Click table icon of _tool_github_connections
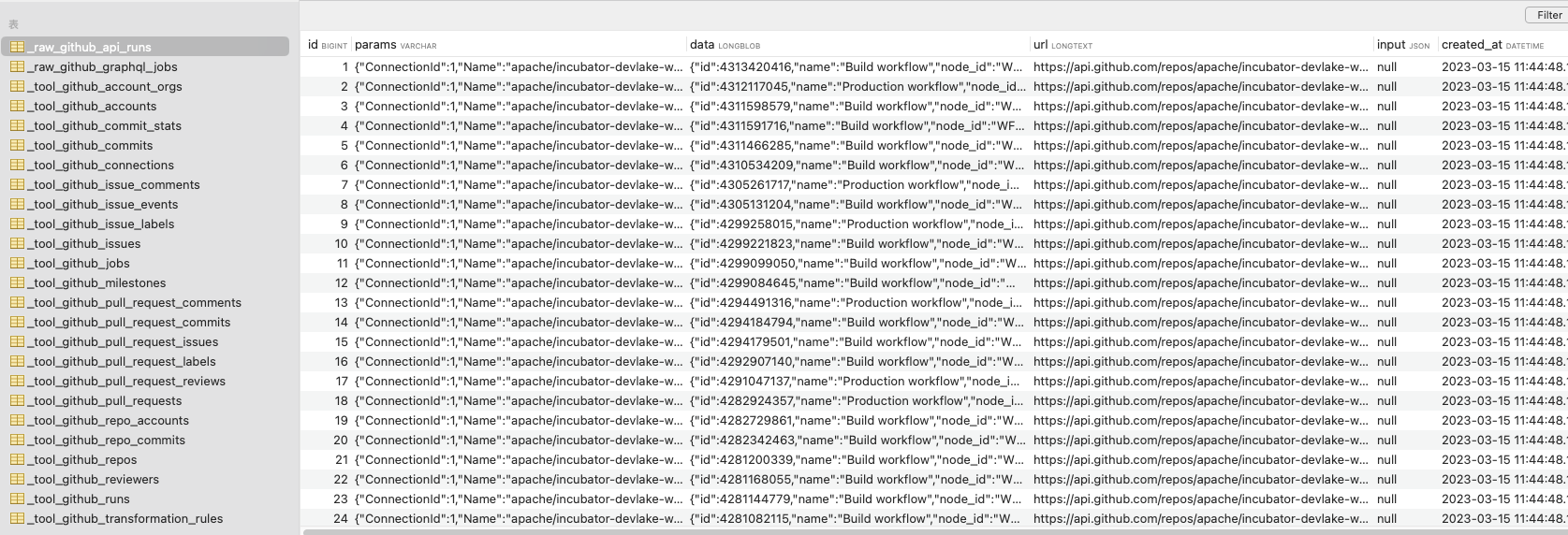The height and width of the screenshot is (535, 1568). tap(17, 165)
